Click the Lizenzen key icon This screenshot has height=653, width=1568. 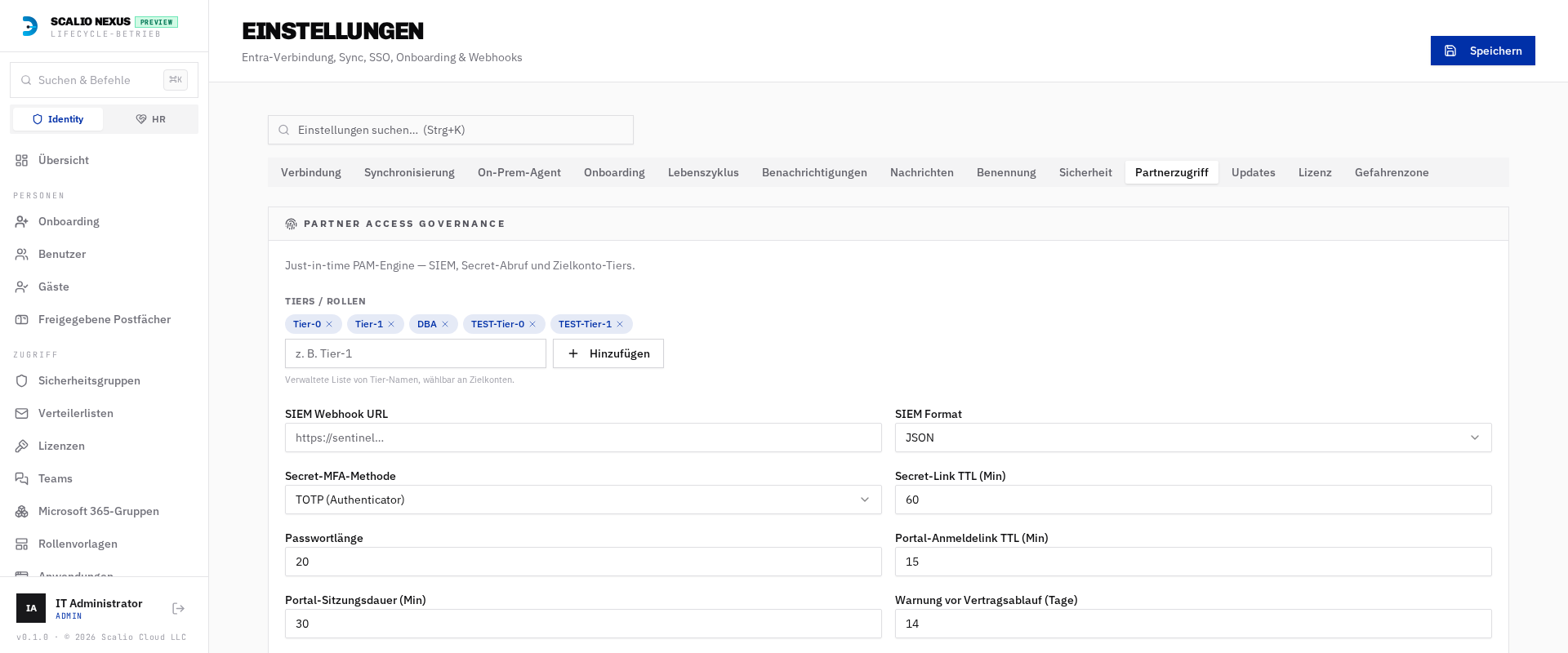coord(22,446)
